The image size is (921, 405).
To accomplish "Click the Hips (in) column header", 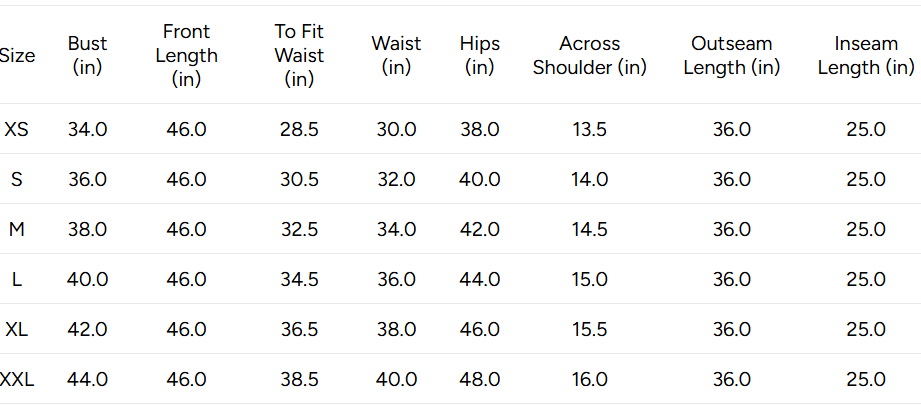I will pyautogui.click(x=480, y=56).
